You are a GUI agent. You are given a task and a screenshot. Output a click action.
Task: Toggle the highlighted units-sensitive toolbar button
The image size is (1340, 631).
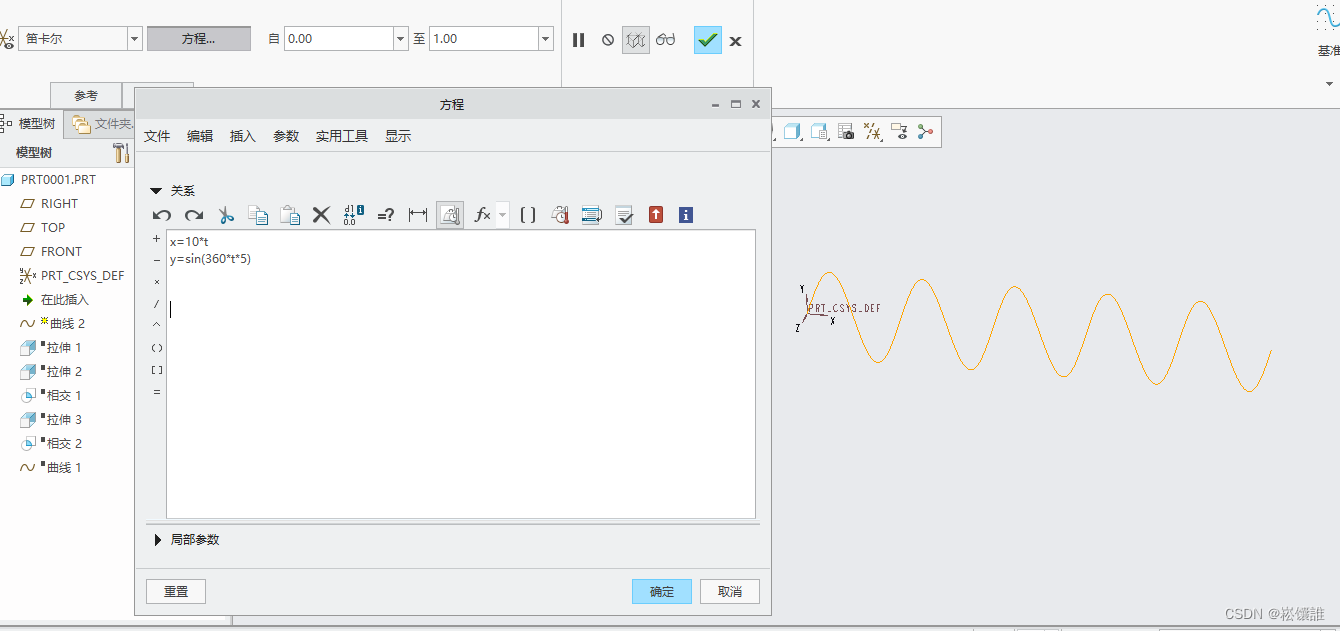[x=450, y=215]
